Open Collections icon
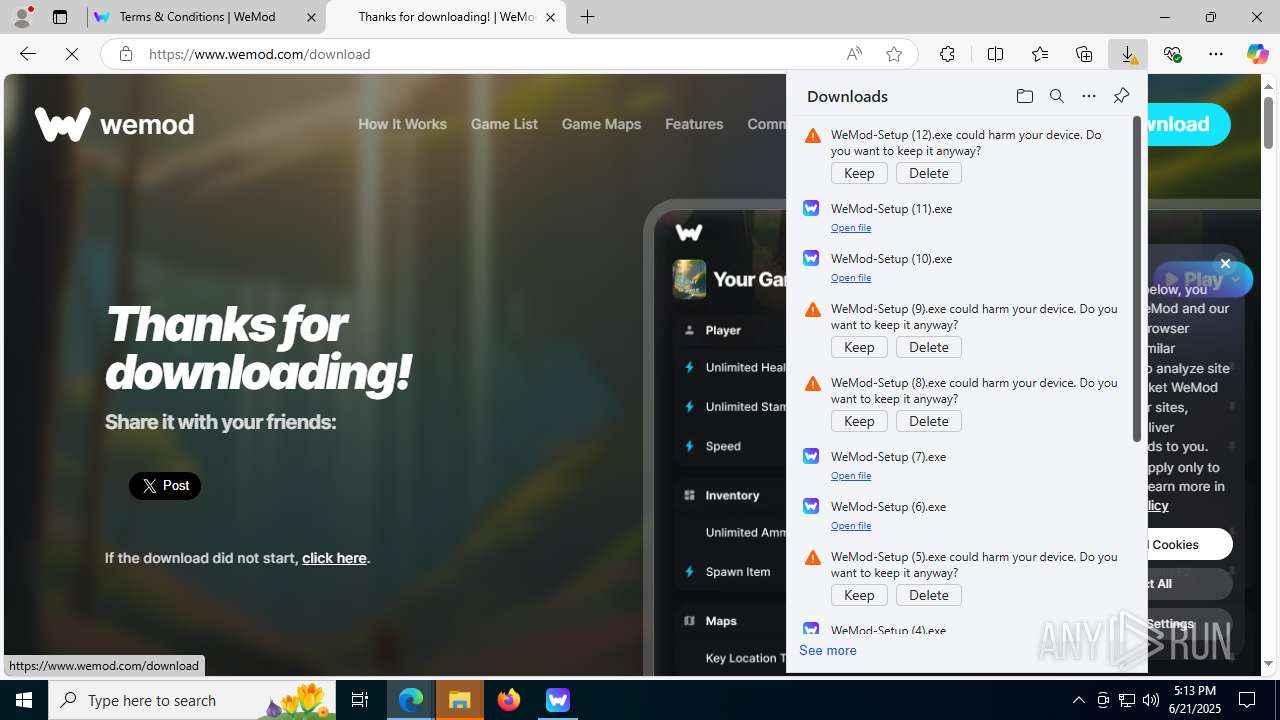The image size is (1280, 720). point(1084,54)
